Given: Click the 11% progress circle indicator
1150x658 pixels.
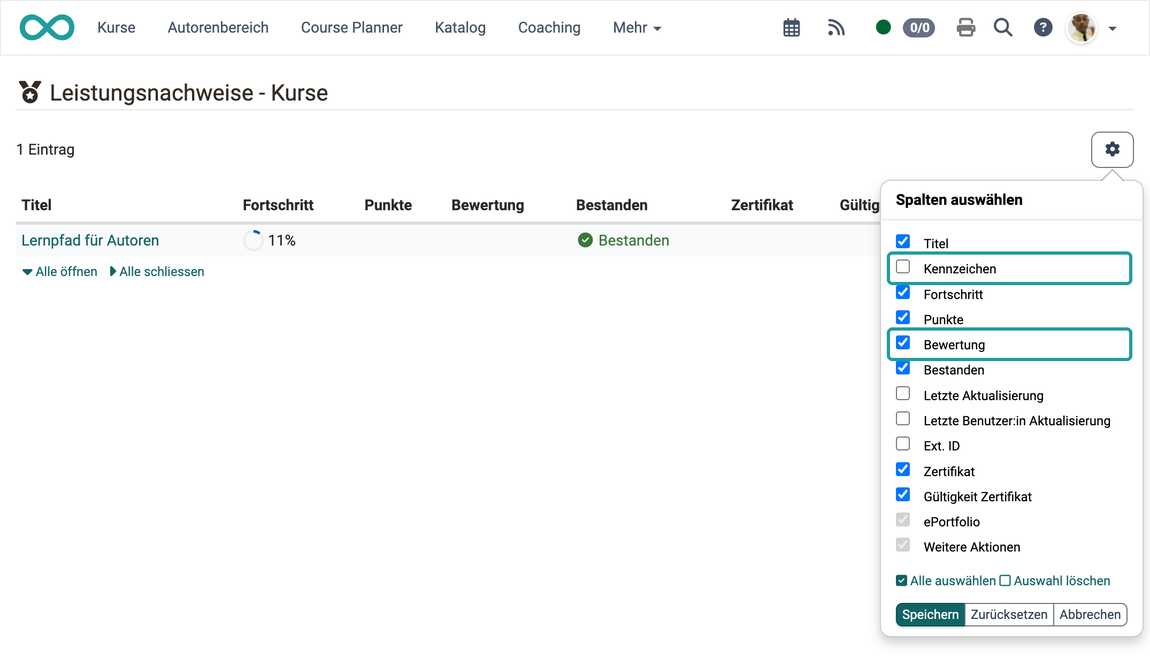Looking at the screenshot, I should point(253,241).
